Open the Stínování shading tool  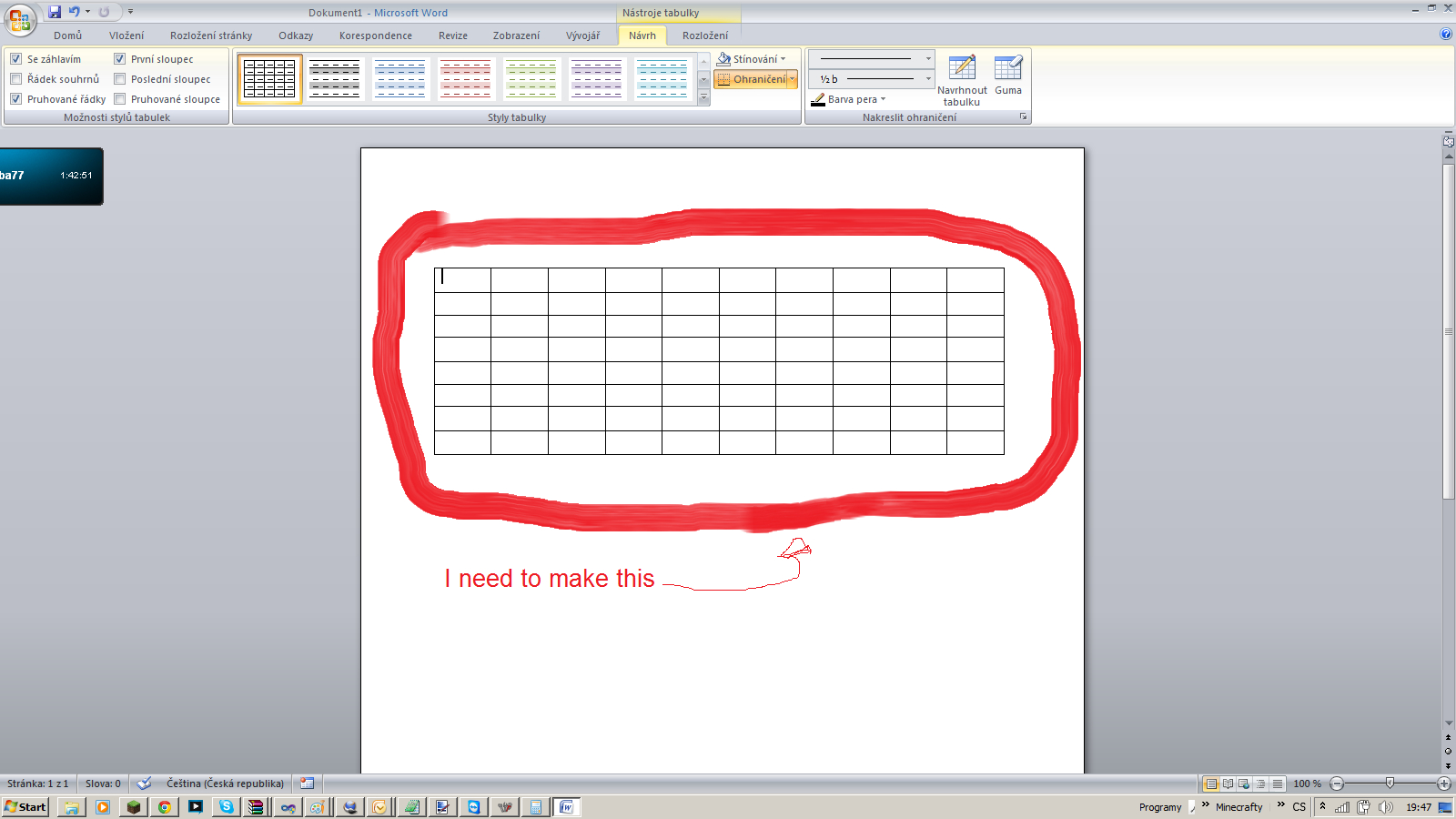tap(752, 57)
